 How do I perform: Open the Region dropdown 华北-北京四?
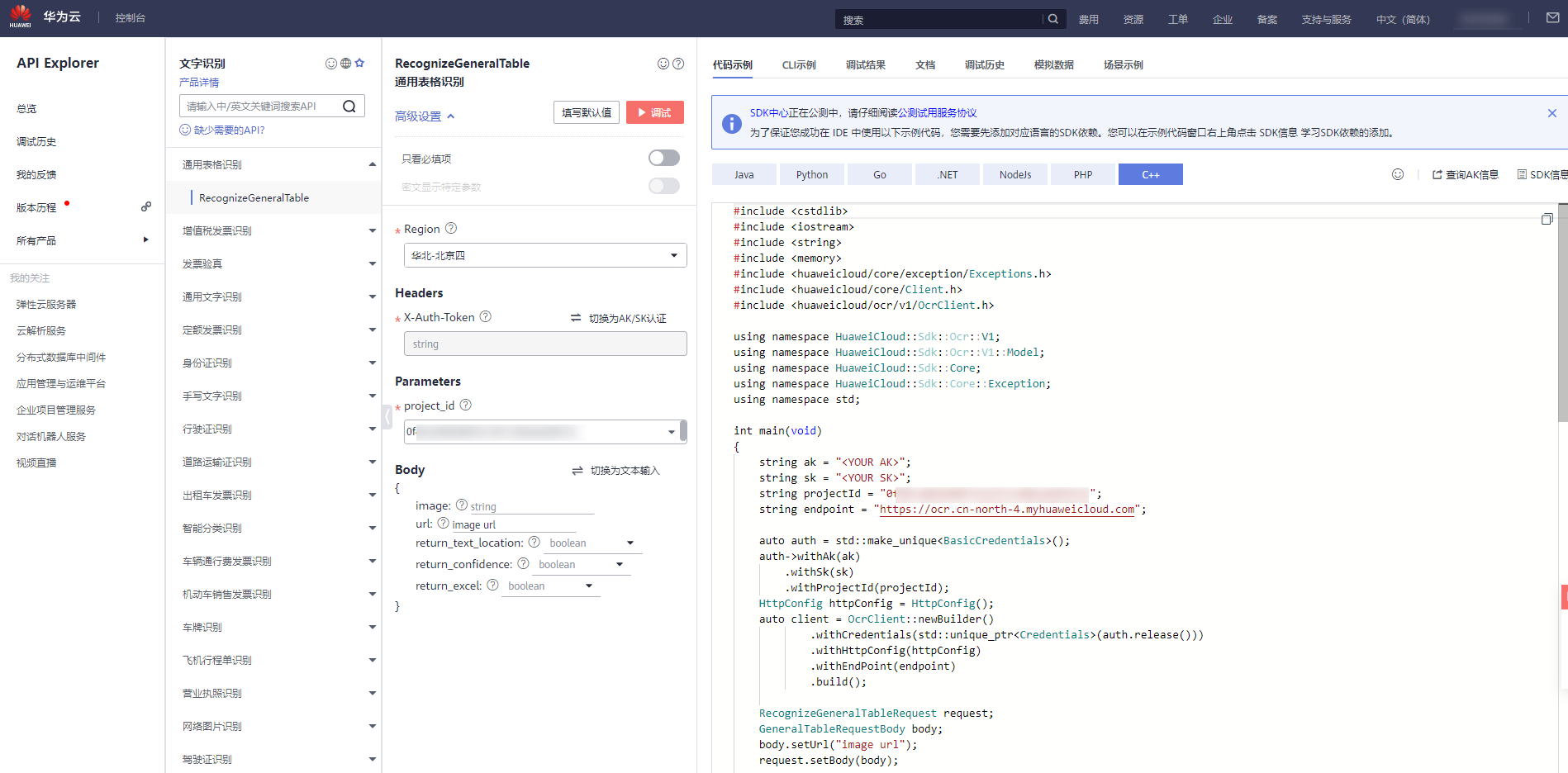[545, 255]
